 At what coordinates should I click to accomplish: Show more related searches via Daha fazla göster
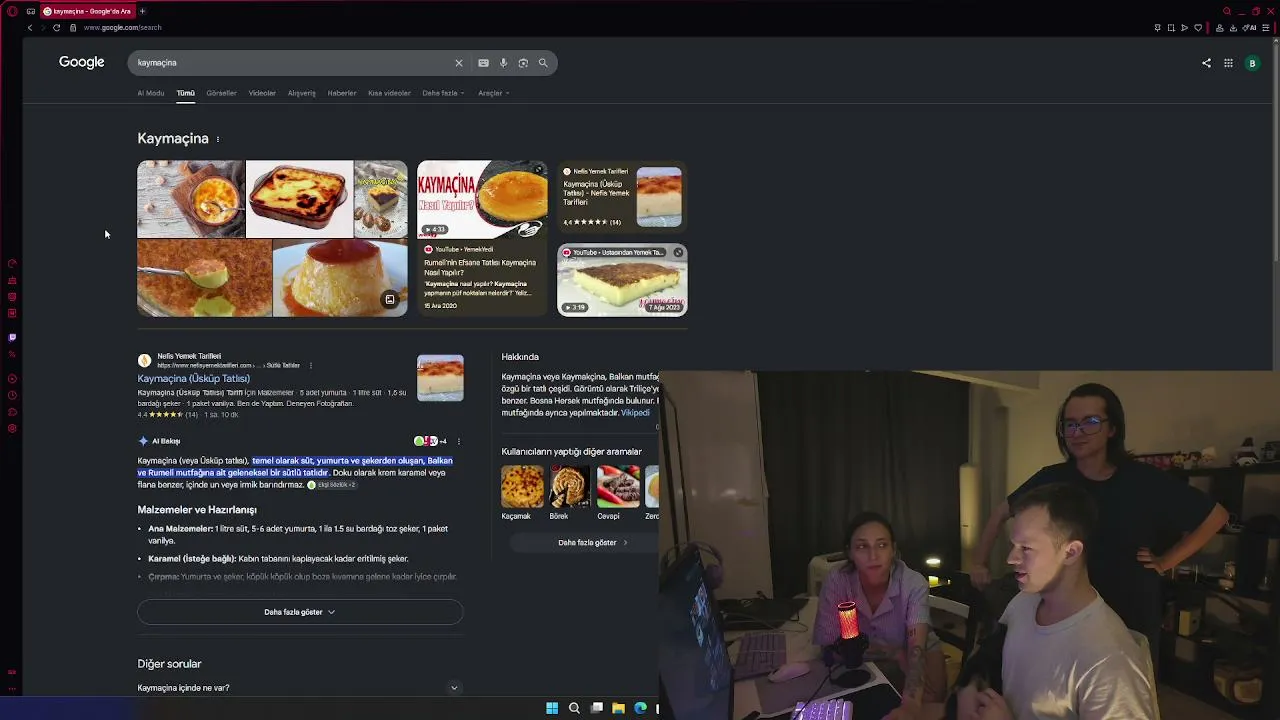pyautogui.click(x=593, y=543)
